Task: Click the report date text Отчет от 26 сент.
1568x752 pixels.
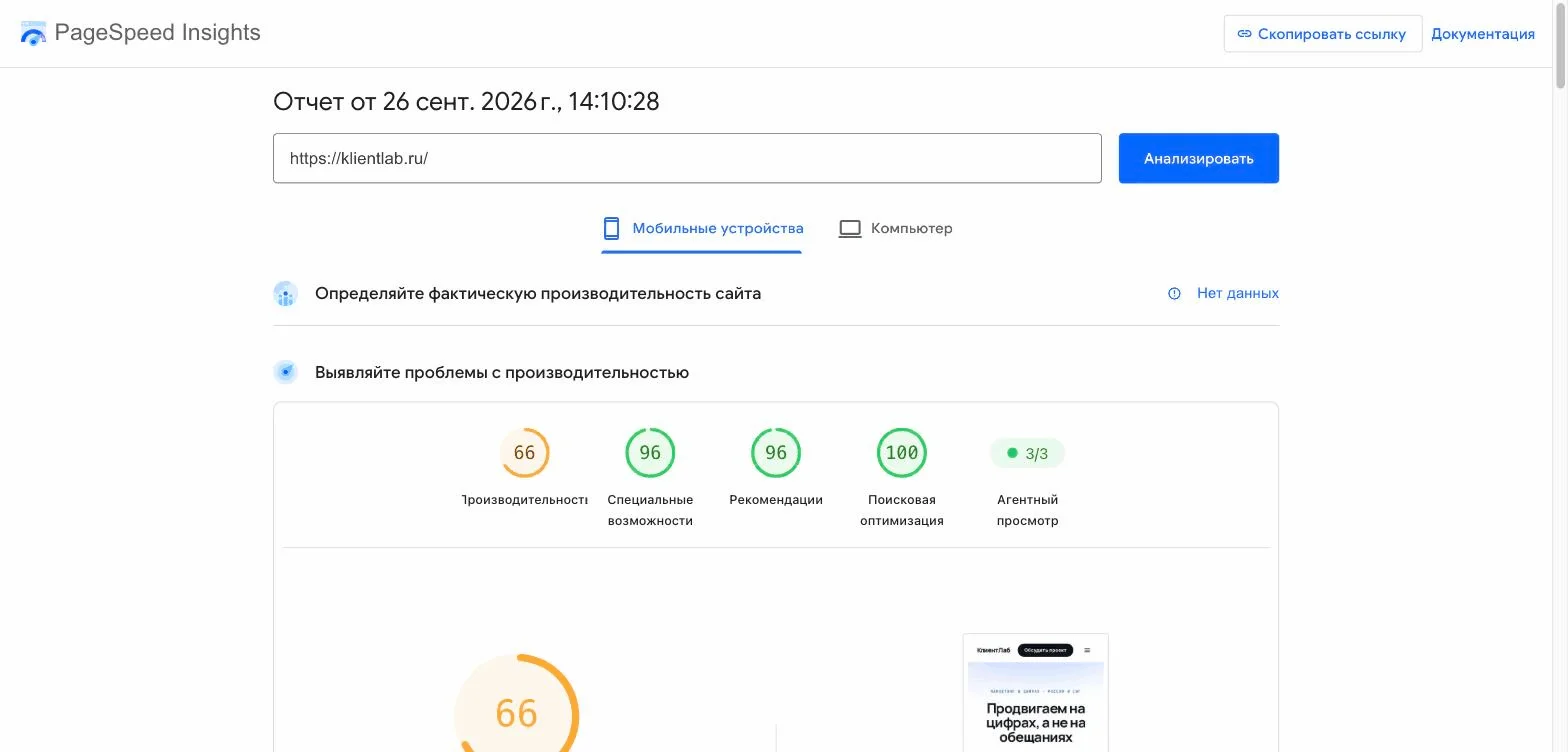Action: pos(466,101)
